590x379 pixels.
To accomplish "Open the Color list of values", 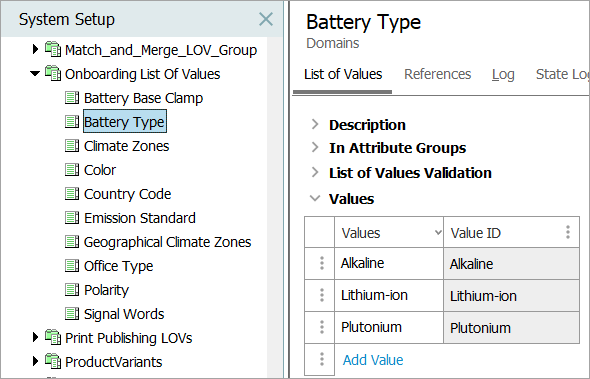I will click(x=100, y=170).
